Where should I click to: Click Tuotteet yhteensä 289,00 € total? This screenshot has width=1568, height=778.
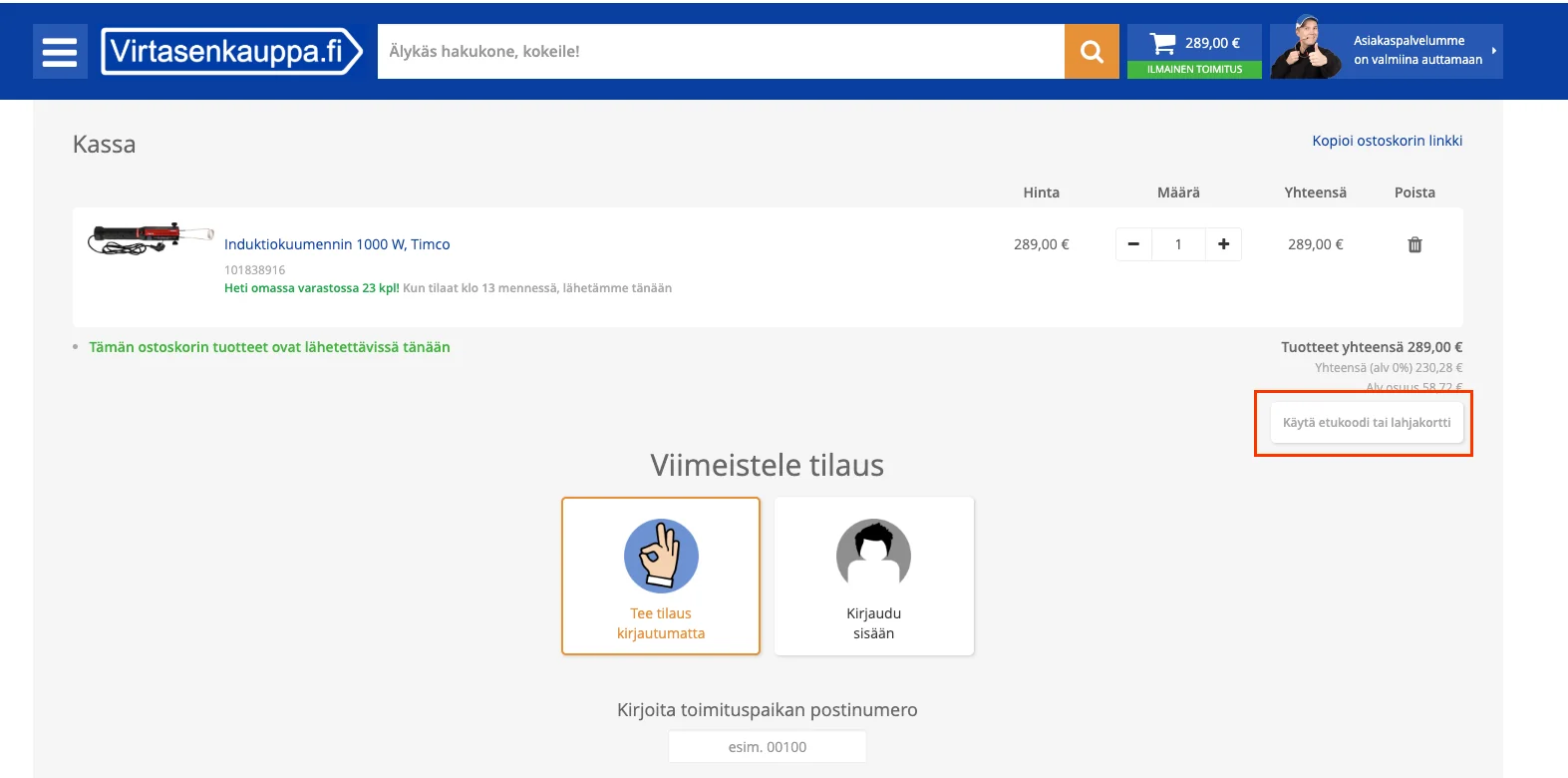click(1372, 347)
